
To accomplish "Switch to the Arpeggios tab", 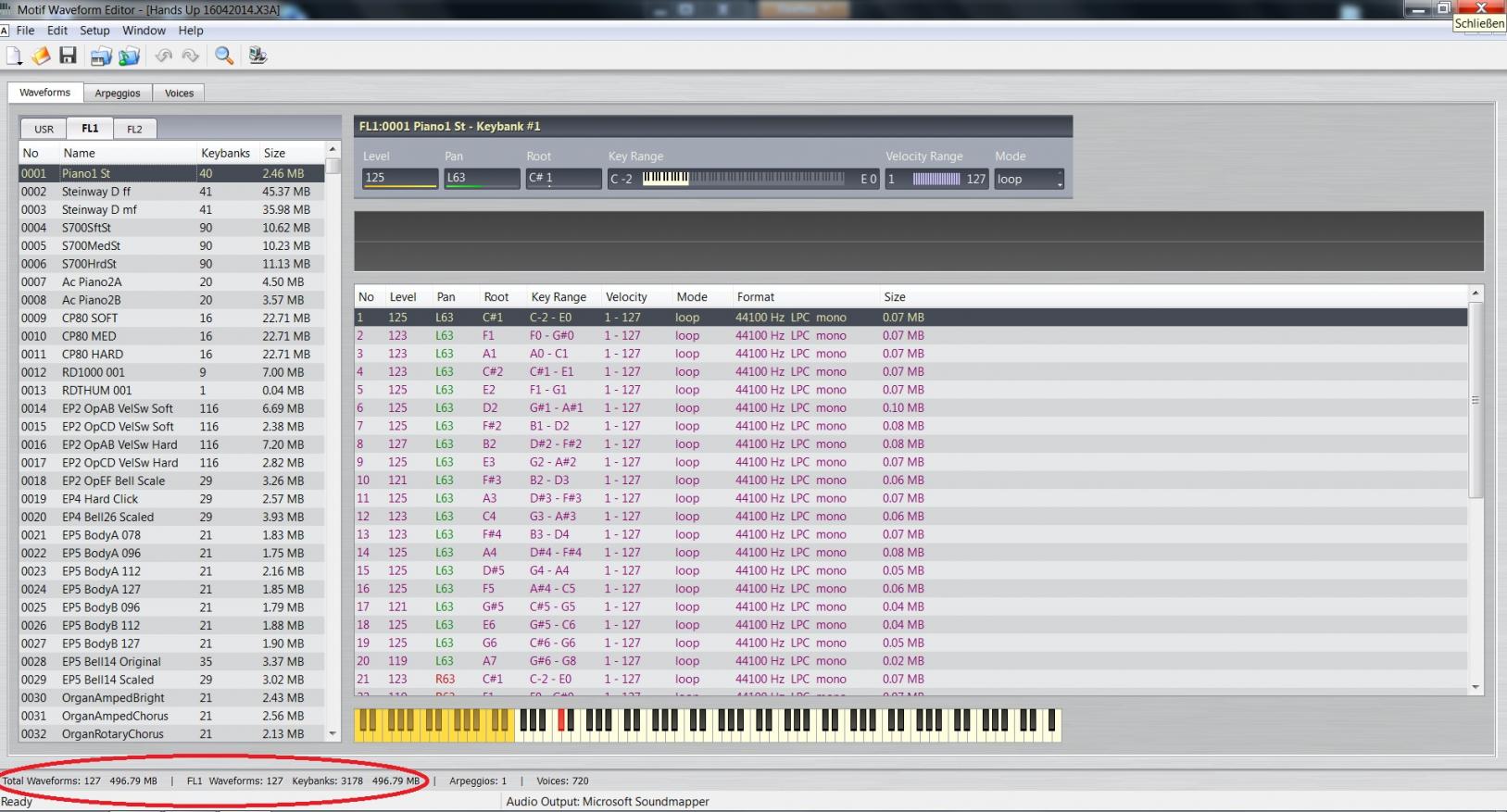I will (x=118, y=93).
